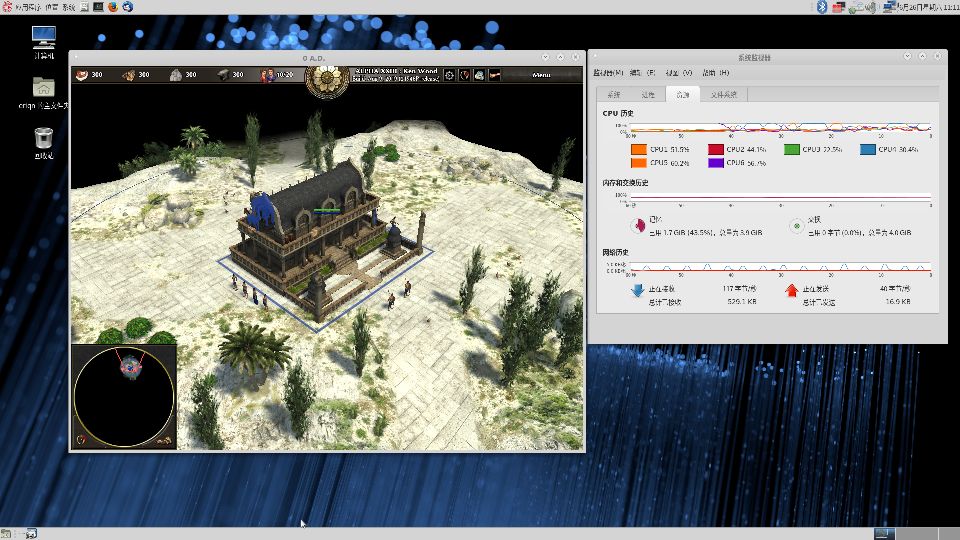Click the Bluetooth tray icon

tap(822, 7)
